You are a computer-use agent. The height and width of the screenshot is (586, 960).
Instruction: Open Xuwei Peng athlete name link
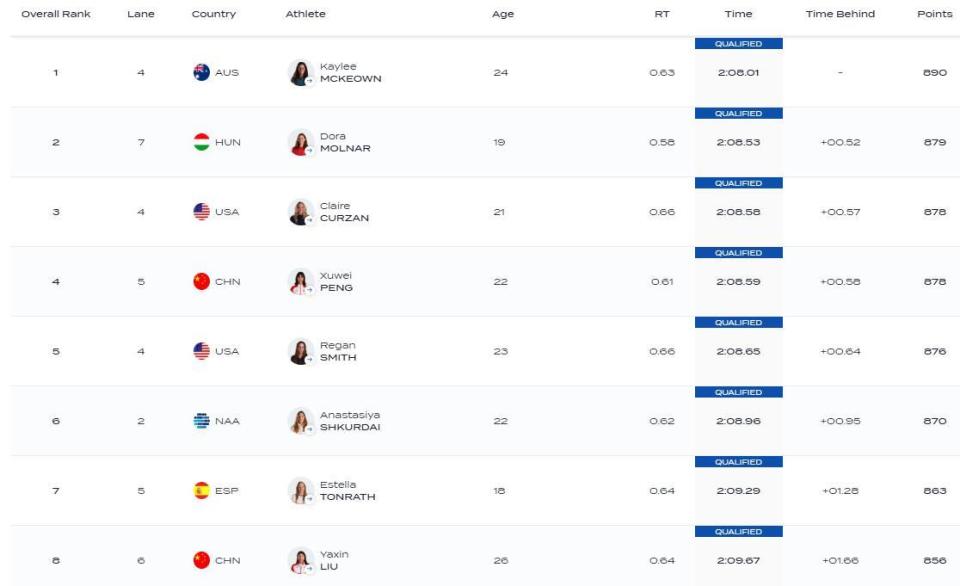pyautogui.click(x=336, y=282)
